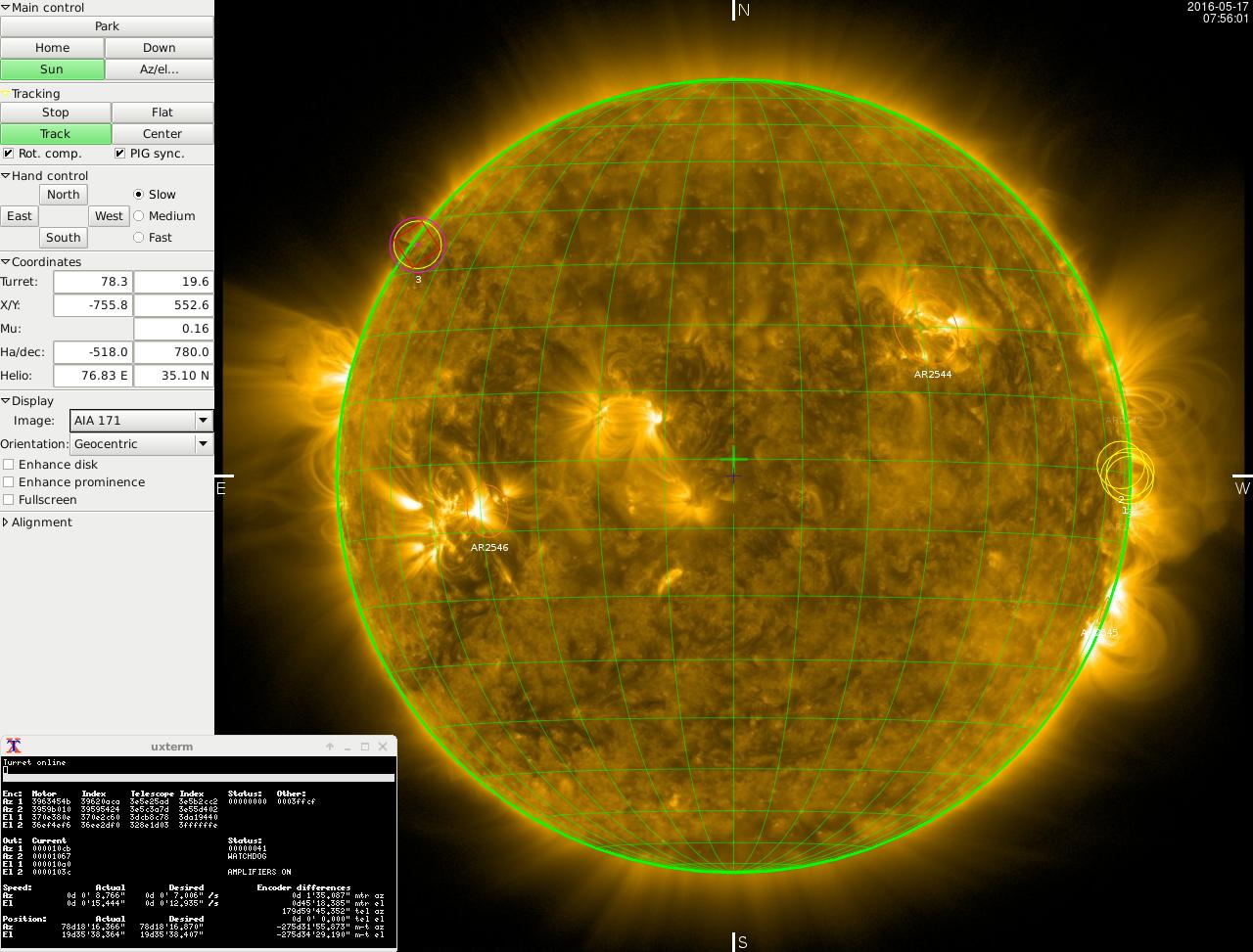Open the Orientation dropdown showing Geocentric
The image size is (1253, 952).
(142, 444)
